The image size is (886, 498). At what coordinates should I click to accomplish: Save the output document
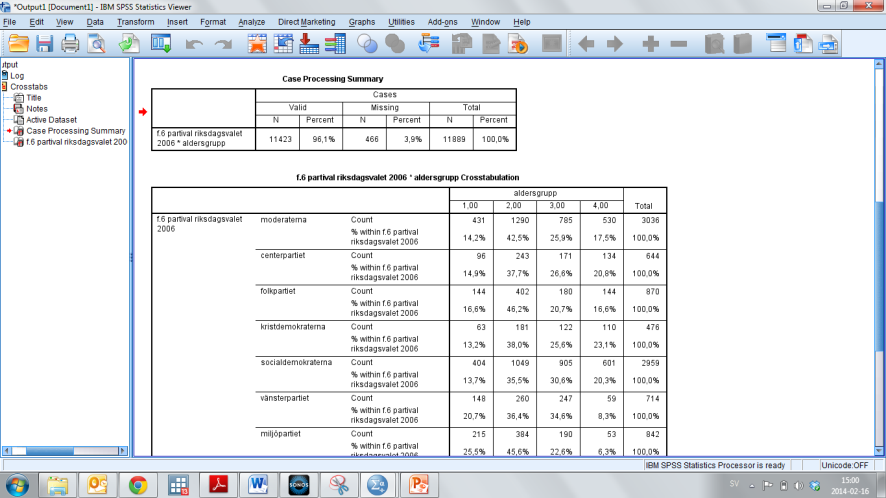[44, 44]
